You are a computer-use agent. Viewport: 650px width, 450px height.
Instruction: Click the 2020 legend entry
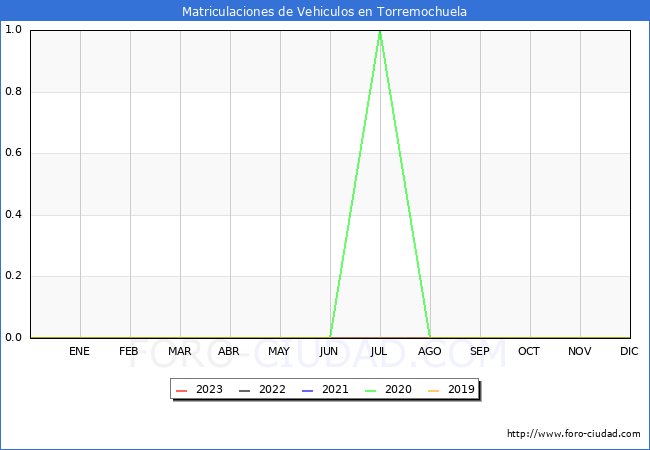coord(388,390)
